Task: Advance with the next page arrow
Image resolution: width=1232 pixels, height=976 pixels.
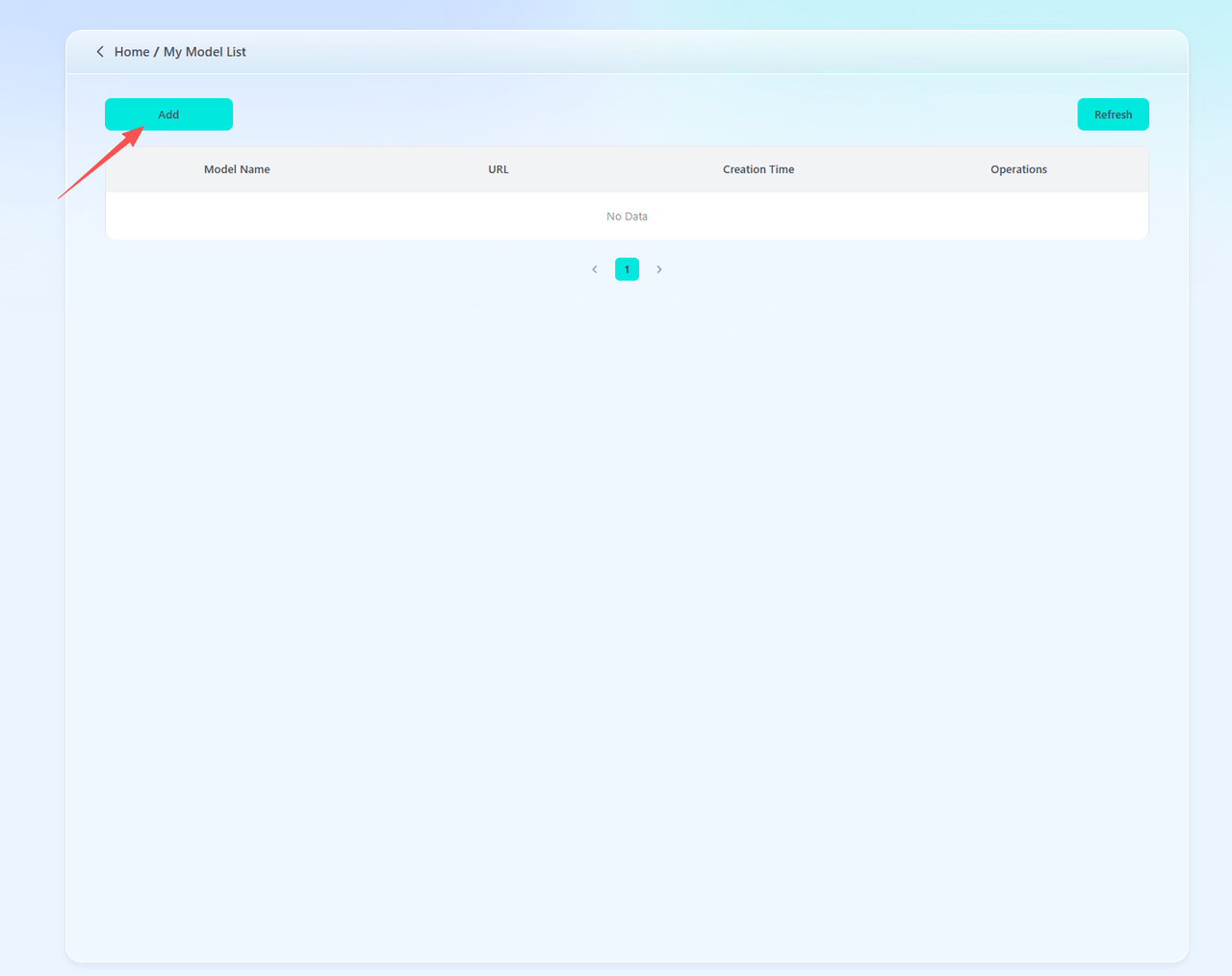Action: pos(659,270)
